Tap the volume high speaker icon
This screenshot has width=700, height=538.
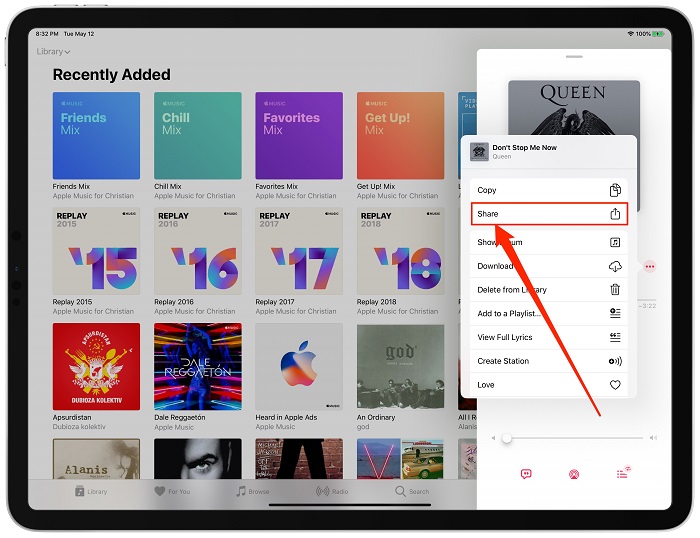pos(653,438)
